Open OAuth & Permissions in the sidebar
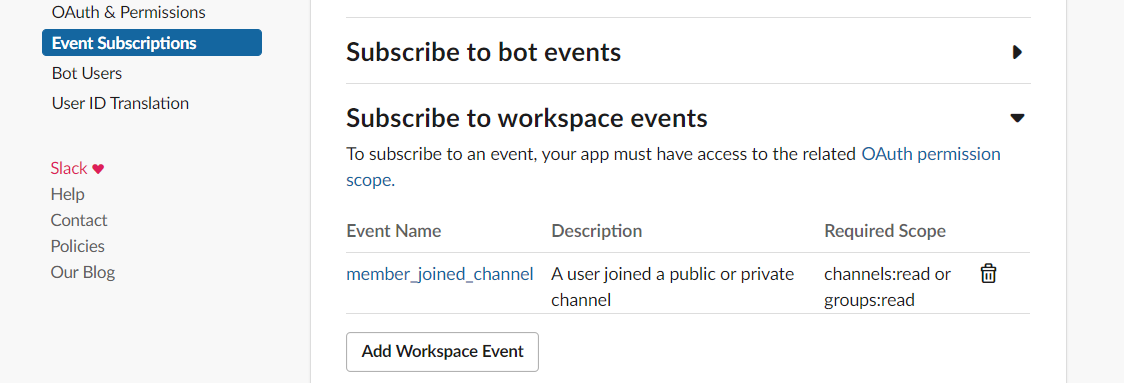 click(128, 12)
